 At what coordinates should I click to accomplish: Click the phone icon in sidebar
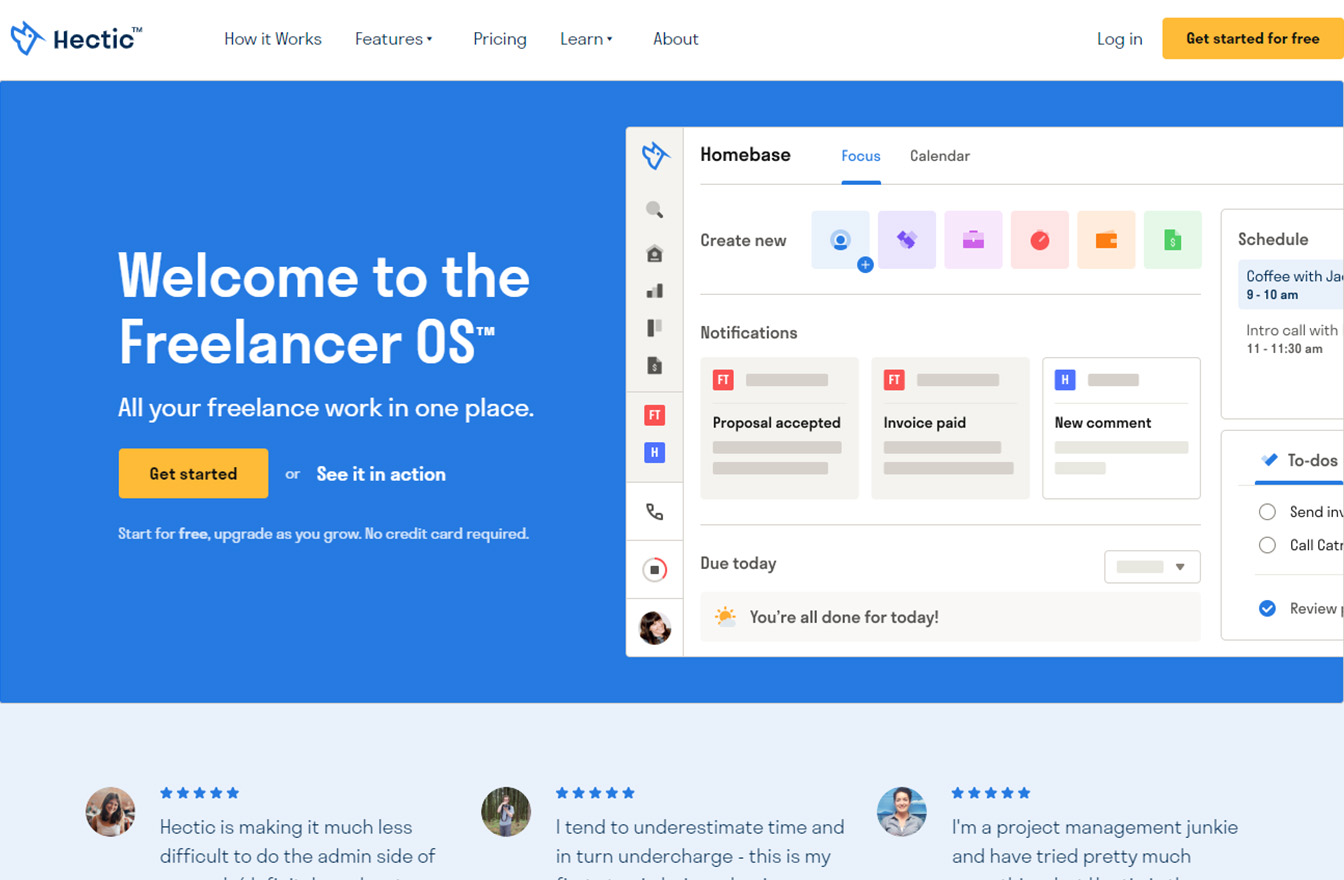654,512
